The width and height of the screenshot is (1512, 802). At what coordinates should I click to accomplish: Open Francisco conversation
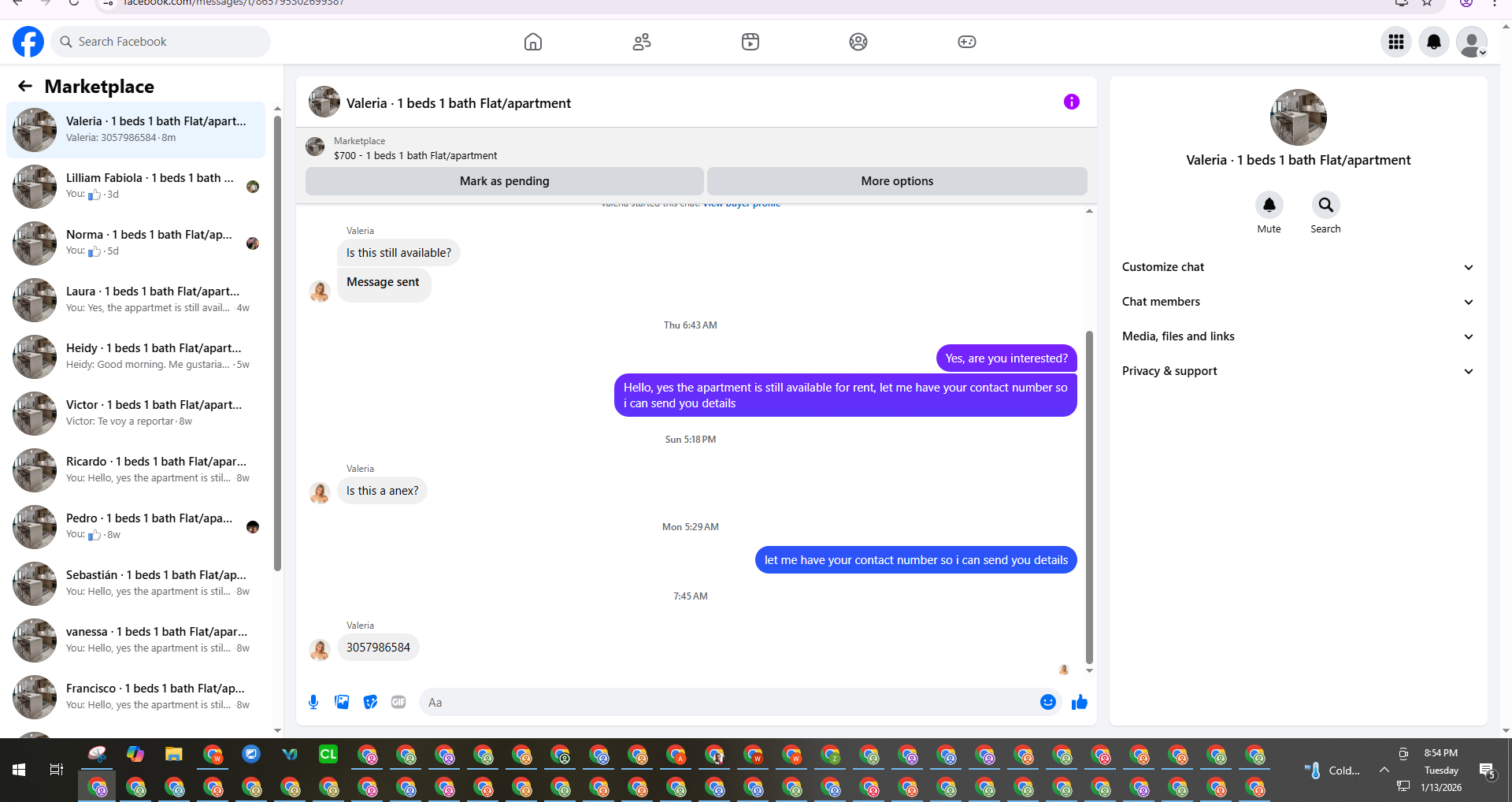coord(136,697)
